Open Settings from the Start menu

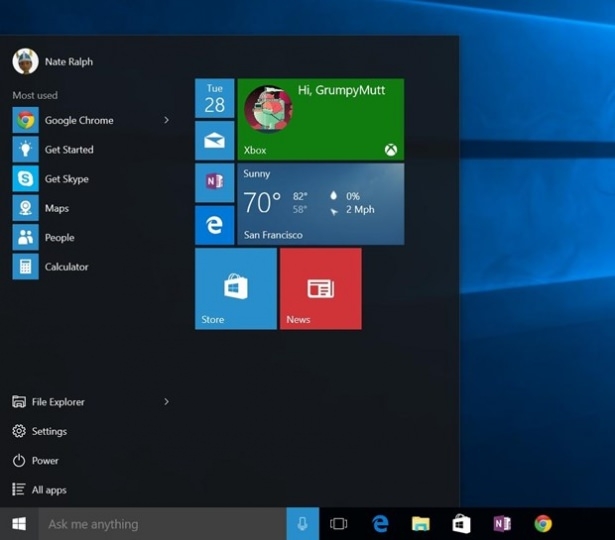(x=49, y=432)
